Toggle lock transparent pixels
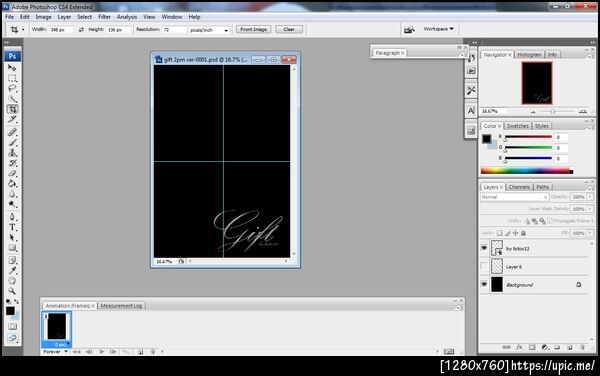This screenshot has width=600, height=376. click(499, 233)
